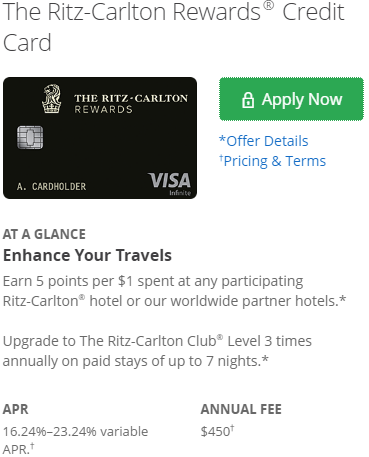Click the APR section label
369x457 pixels.
(x=15, y=409)
